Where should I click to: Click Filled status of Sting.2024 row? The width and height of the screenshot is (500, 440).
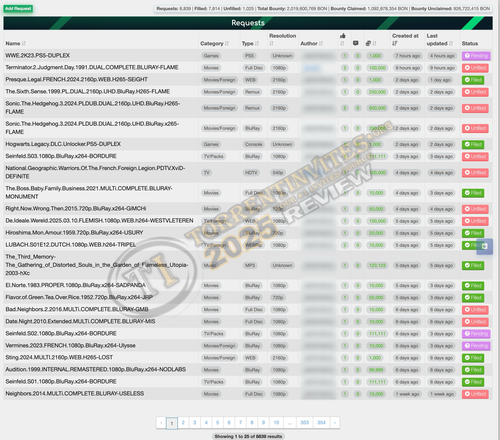pyautogui.click(x=473, y=358)
